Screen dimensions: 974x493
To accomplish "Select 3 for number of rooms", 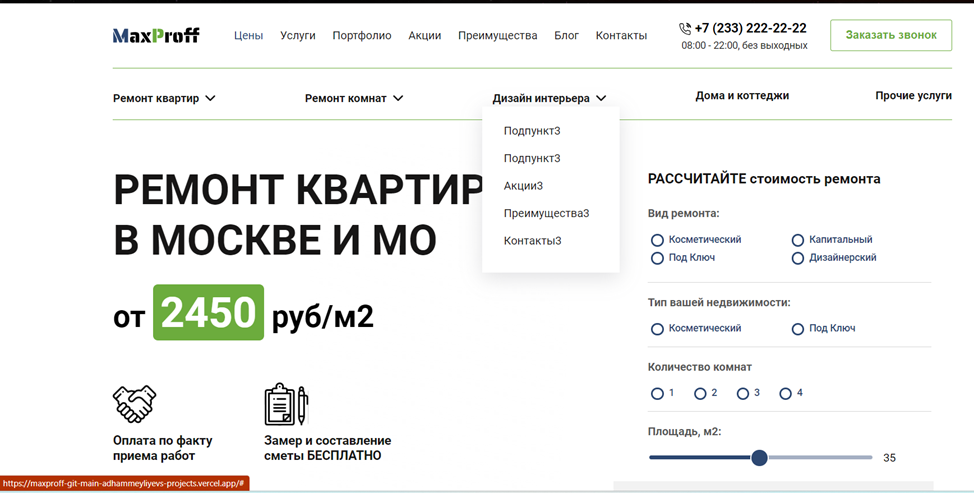I will click(743, 394).
